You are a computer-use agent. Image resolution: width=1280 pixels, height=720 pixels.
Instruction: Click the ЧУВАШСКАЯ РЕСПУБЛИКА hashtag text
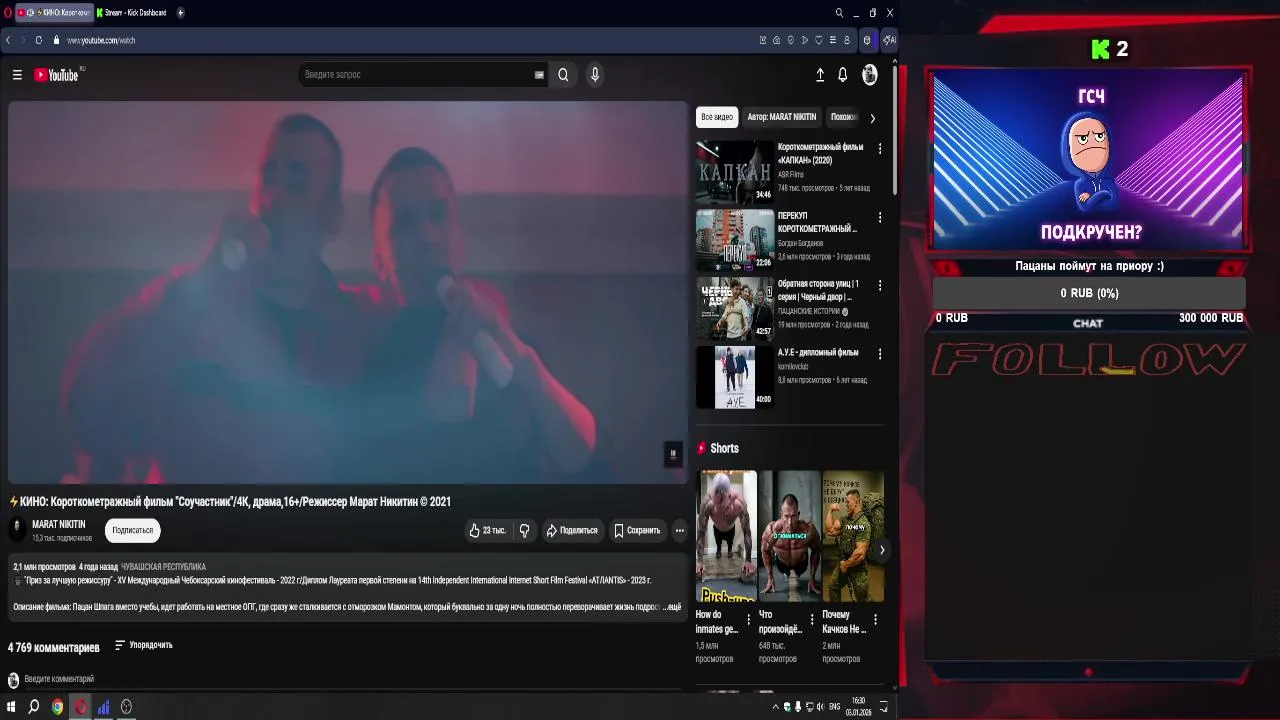[163, 567]
